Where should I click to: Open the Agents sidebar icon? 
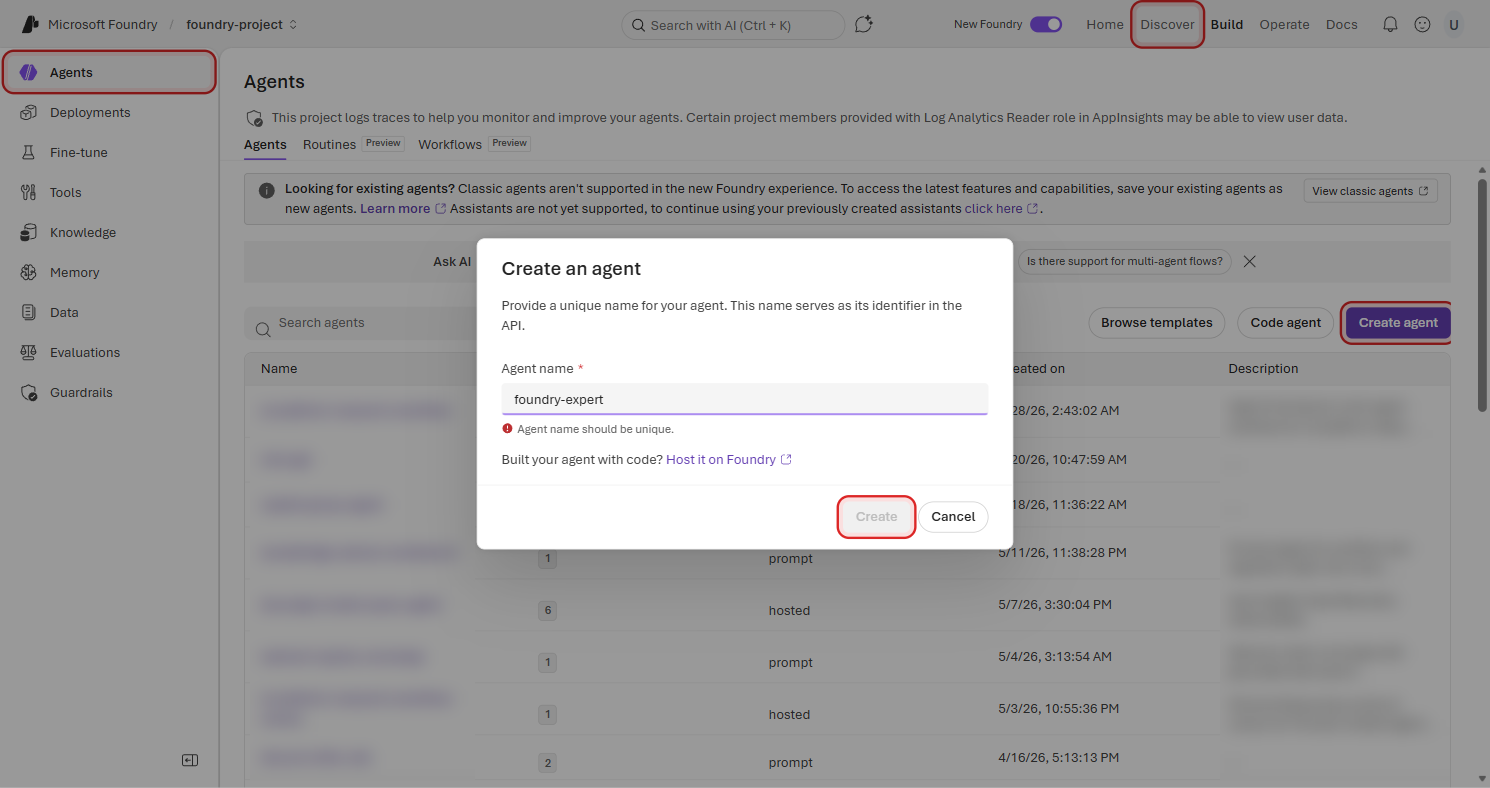point(29,72)
